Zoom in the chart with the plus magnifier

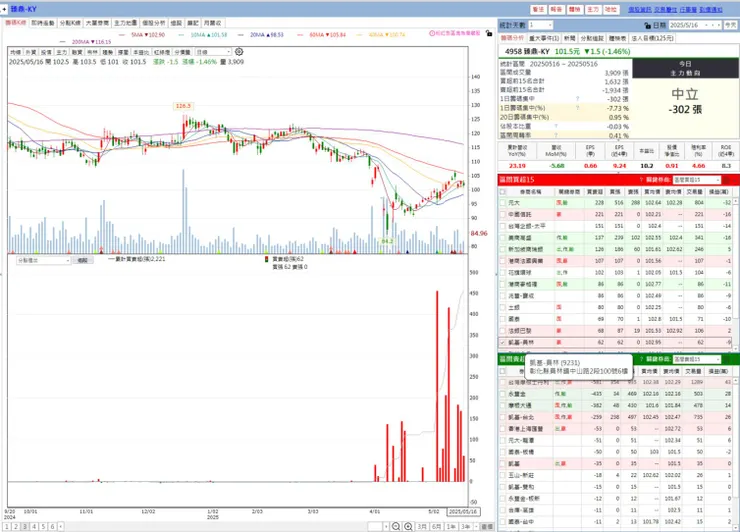[408, 526]
